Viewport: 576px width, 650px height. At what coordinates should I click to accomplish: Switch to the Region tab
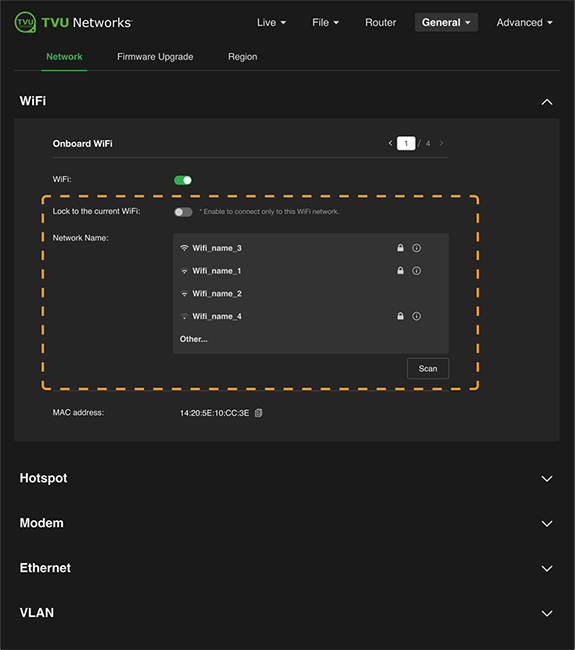pos(243,57)
